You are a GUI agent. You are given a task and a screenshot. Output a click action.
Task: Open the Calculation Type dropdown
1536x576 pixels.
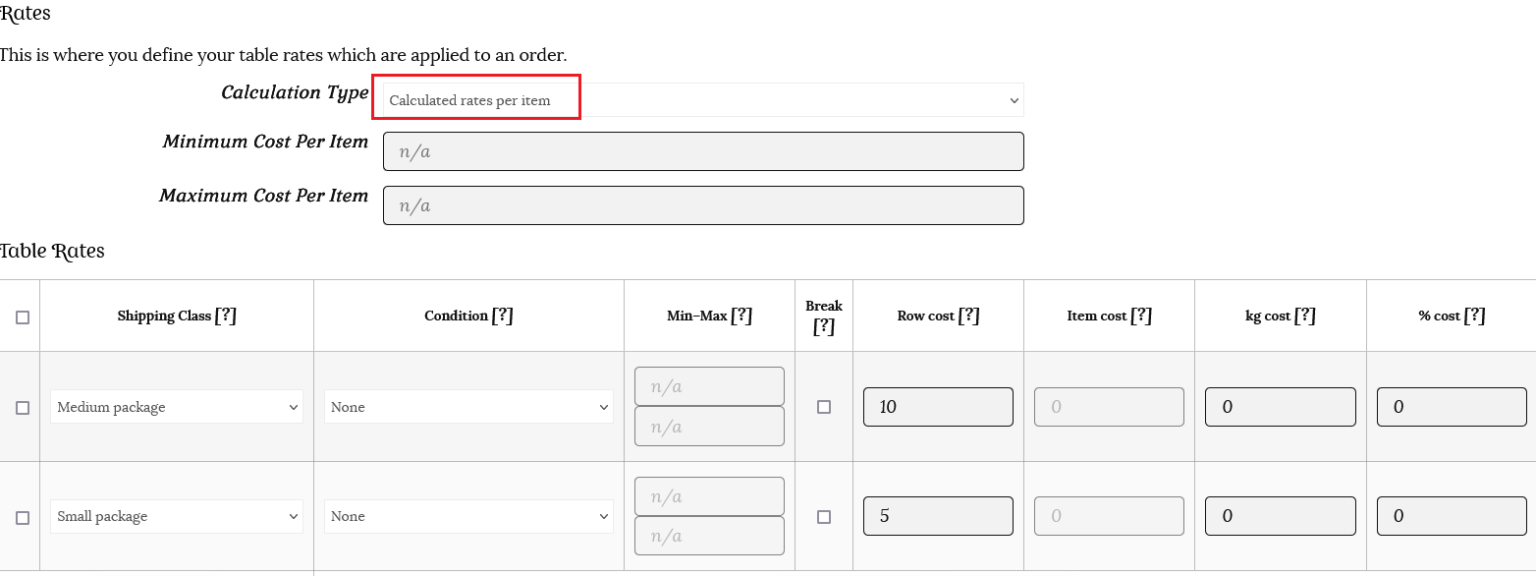tap(703, 100)
